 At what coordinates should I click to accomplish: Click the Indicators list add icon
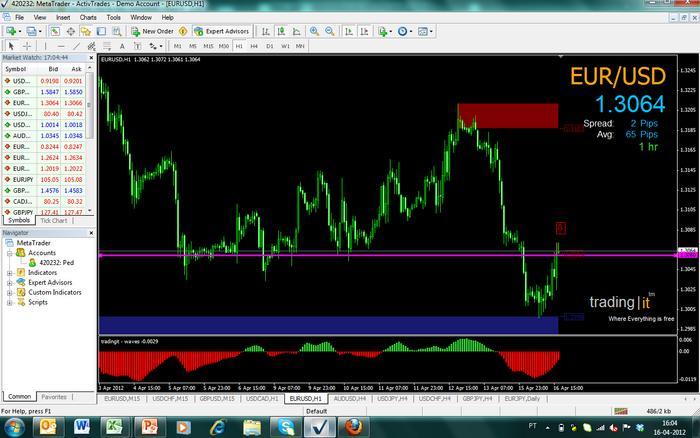(382, 31)
